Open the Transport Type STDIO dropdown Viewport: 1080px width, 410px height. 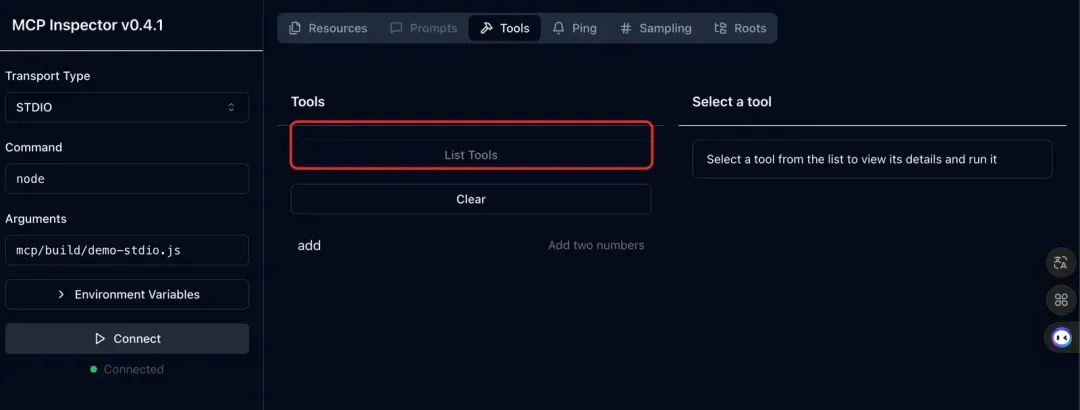click(x=127, y=107)
